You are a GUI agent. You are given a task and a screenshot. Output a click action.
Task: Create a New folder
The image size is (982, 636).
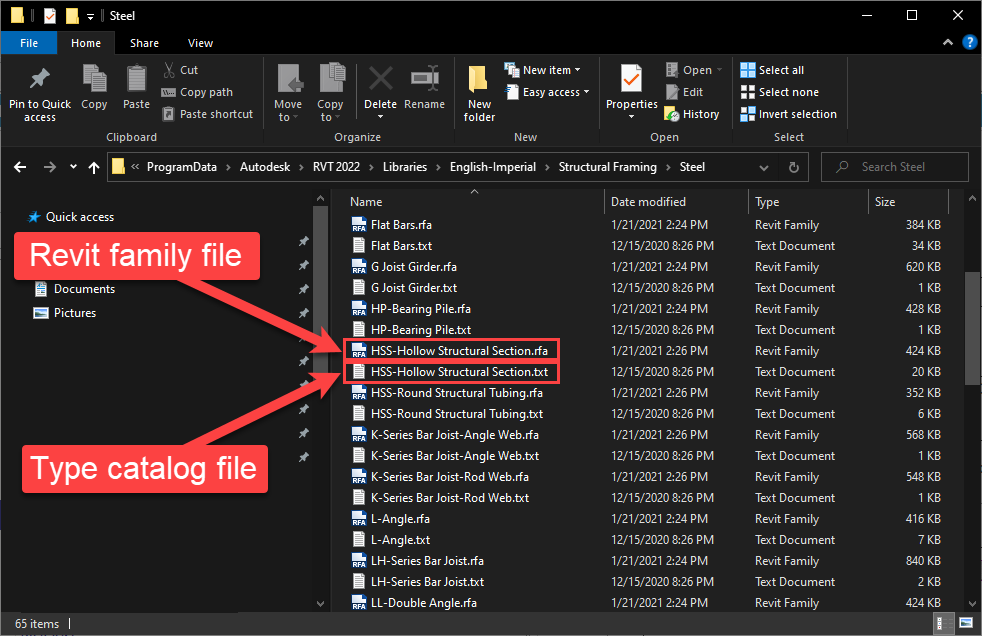pos(479,93)
